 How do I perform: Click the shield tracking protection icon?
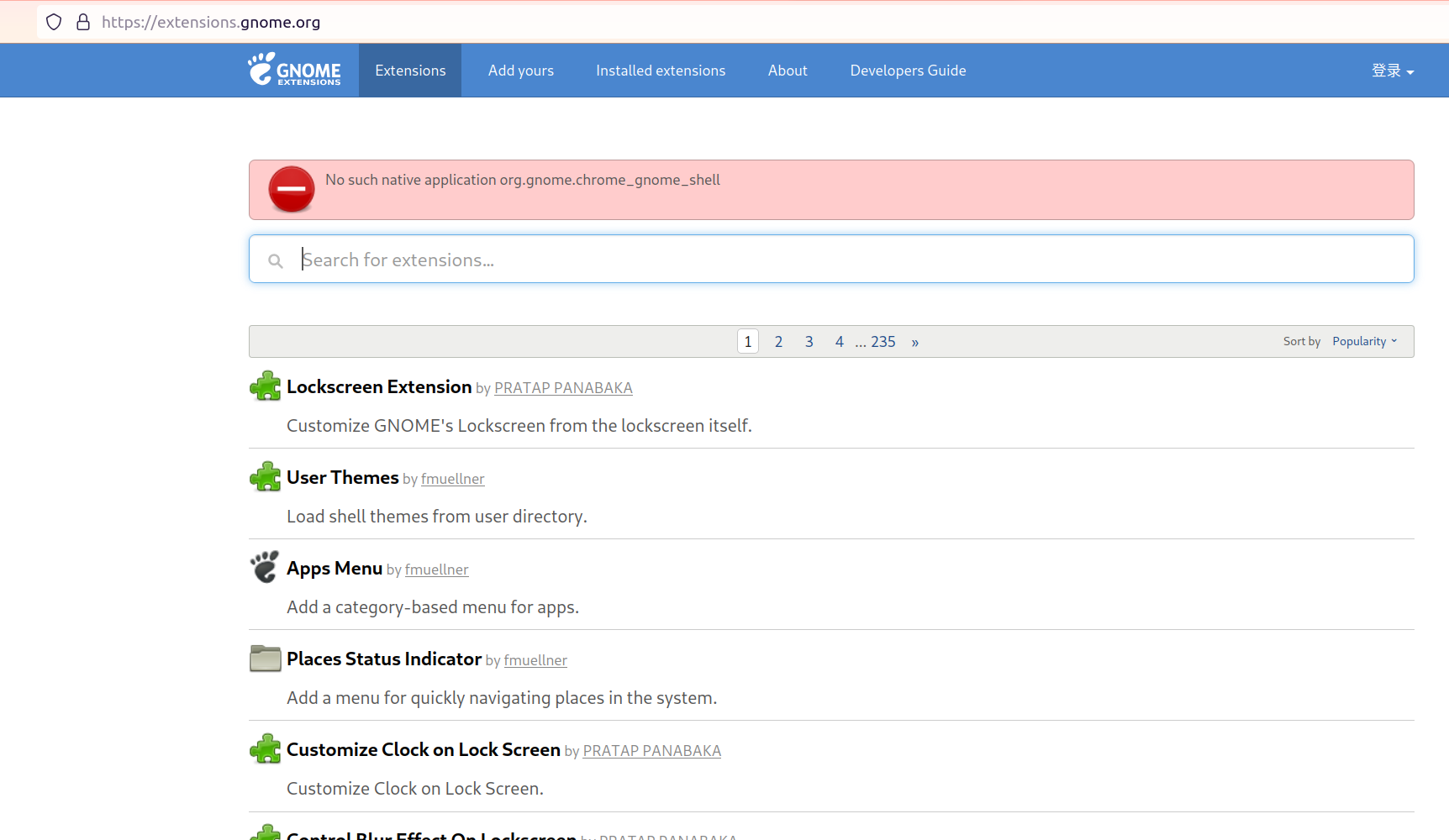pos(54,22)
